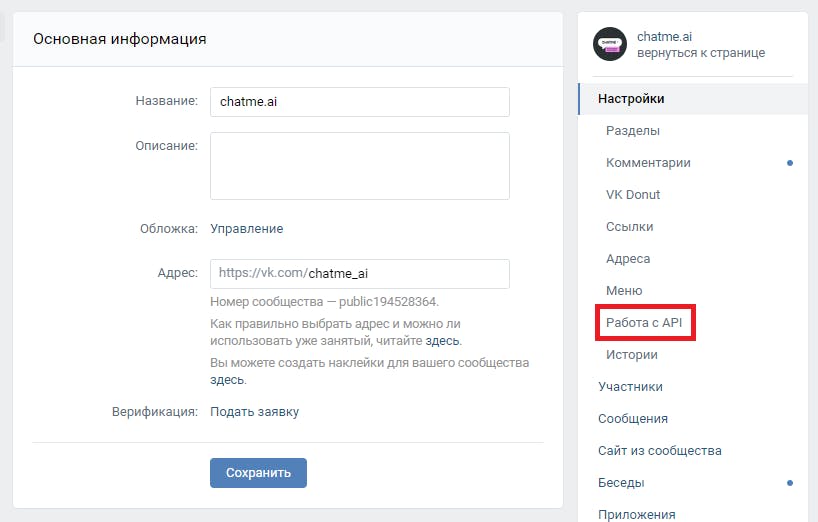818x522 pixels.
Task: Click the Обложка label
Action: click(169, 228)
